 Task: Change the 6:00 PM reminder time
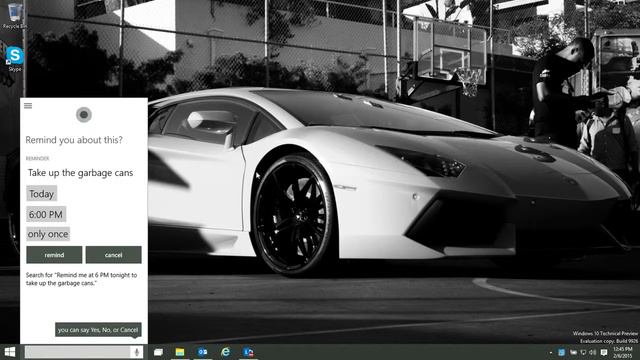[x=46, y=214]
